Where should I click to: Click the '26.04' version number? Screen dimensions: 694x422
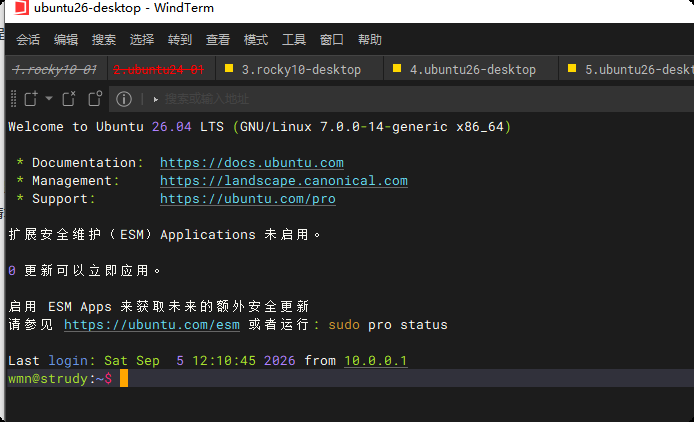coord(172,127)
